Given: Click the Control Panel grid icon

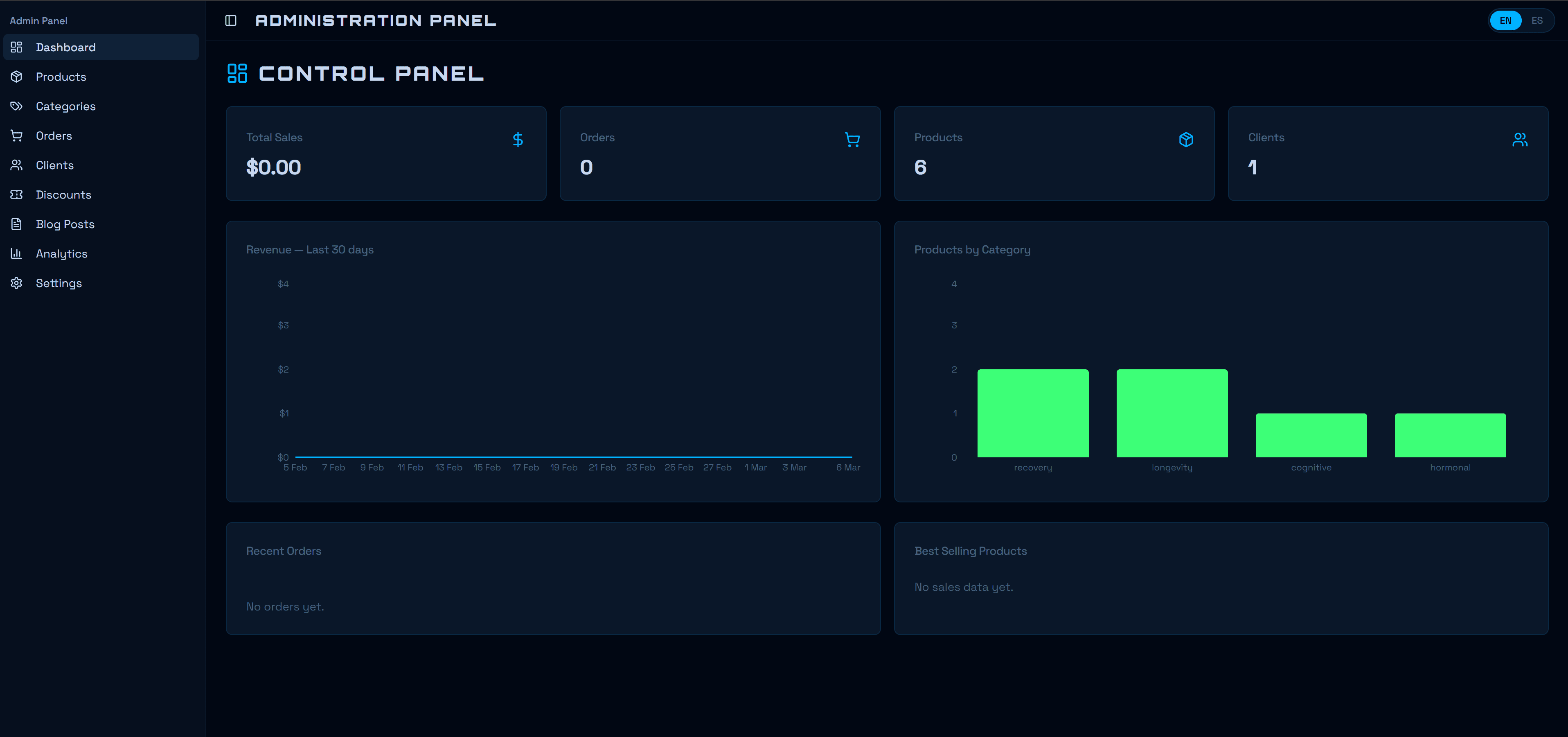Looking at the screenshot, I should point(237,73).
